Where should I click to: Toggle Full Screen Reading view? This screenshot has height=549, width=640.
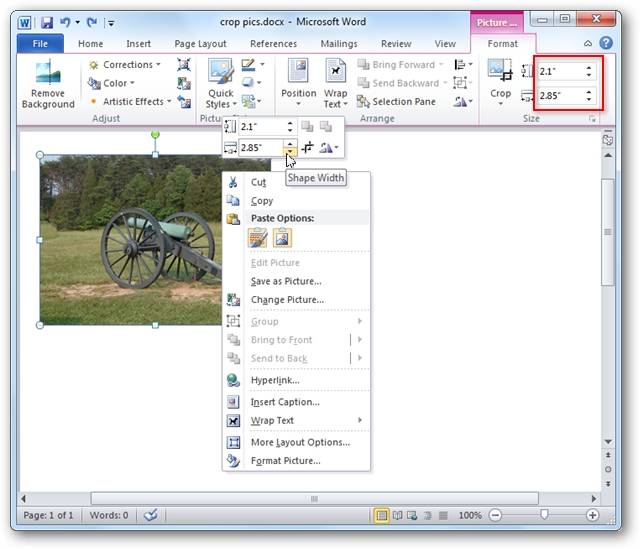[x=397, y=515]
